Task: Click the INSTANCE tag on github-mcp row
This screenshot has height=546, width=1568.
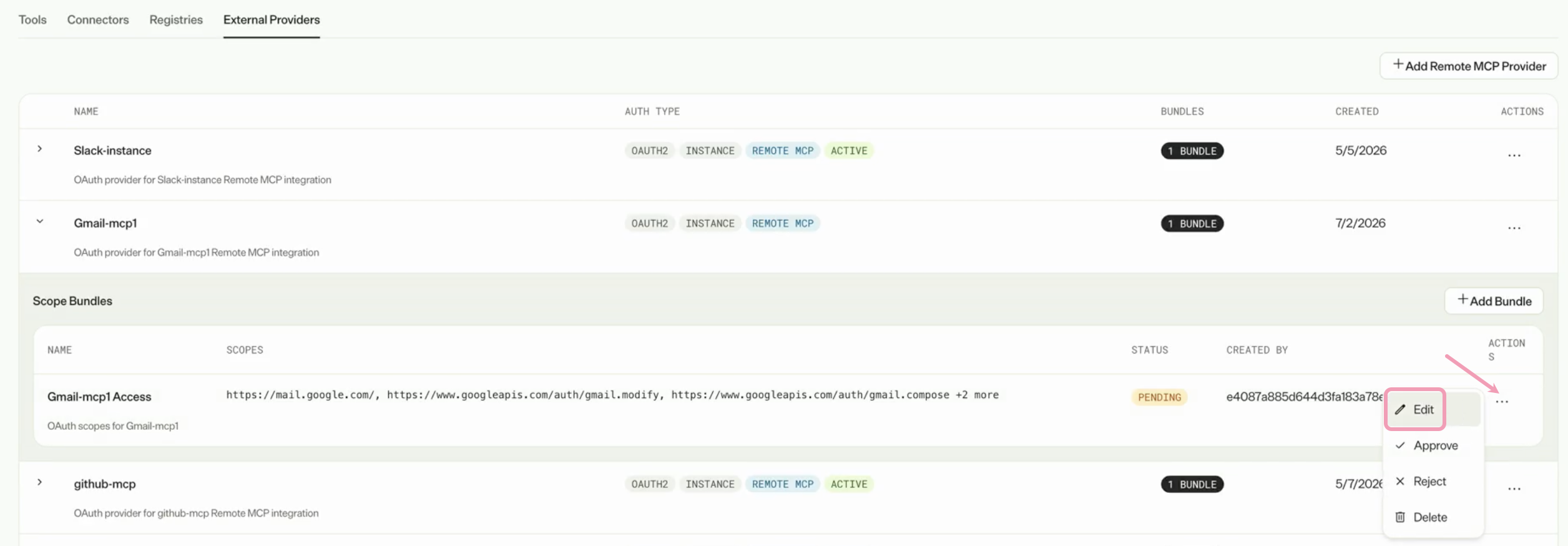Action: (710, 484)
